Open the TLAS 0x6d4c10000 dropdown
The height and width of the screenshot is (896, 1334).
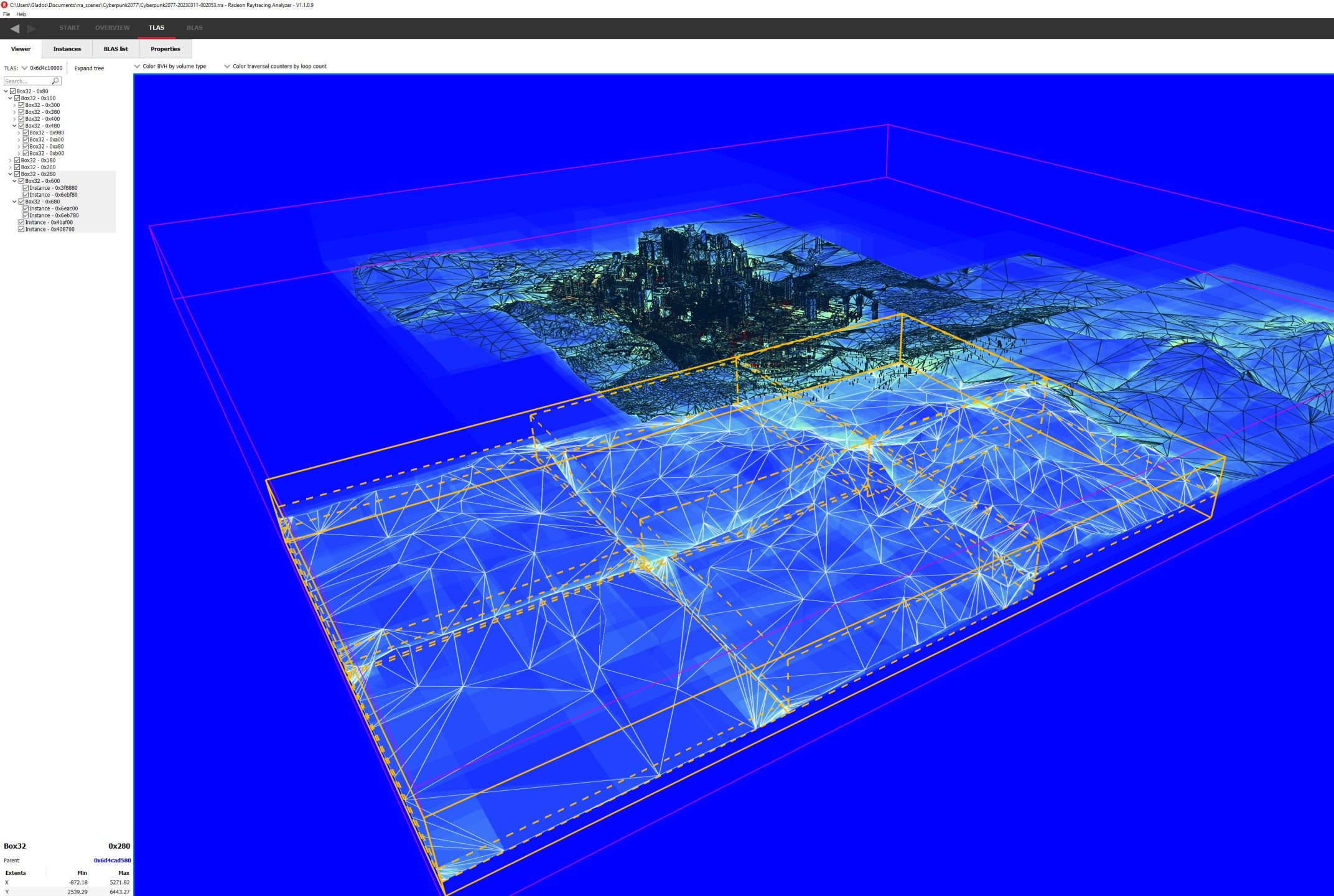(42, 68)
